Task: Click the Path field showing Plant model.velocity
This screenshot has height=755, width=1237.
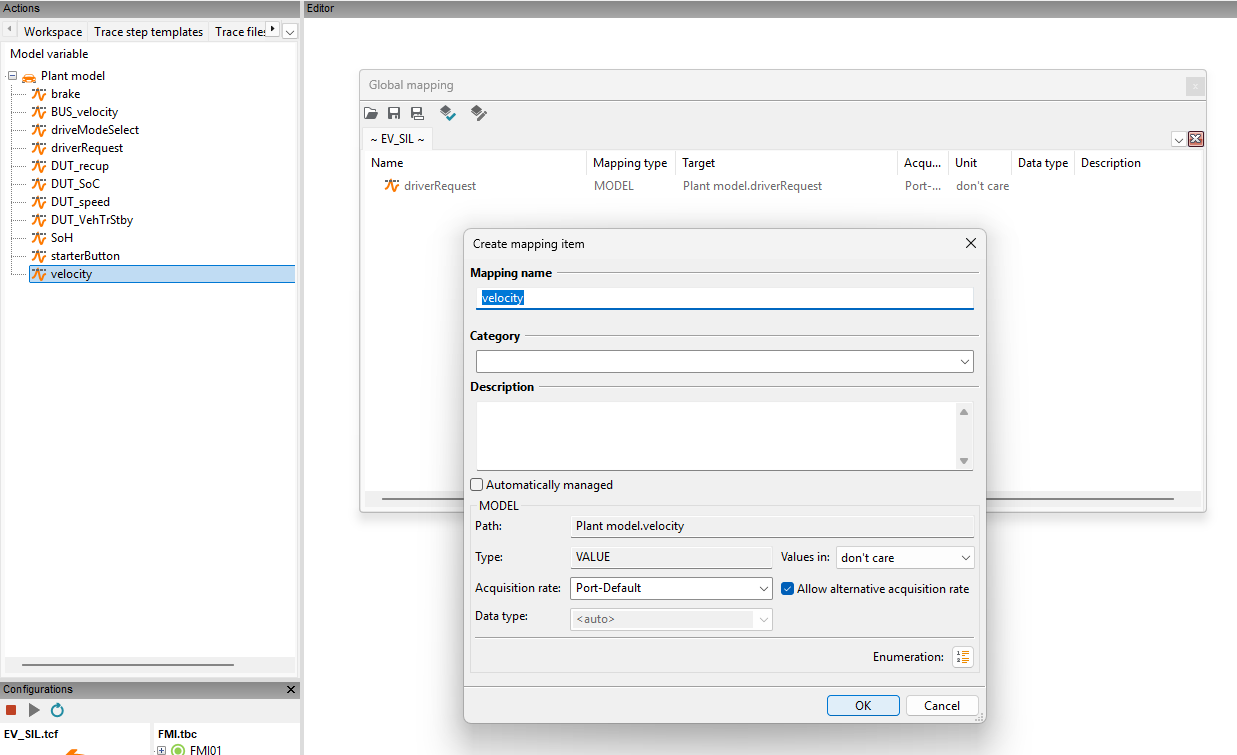Action: coord(772,526)
